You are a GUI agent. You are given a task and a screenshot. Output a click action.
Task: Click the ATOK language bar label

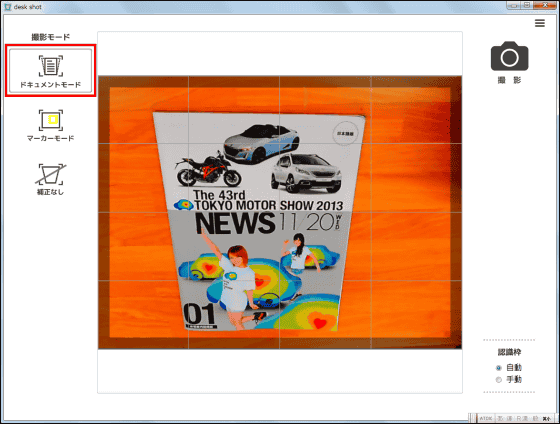[486, 418]
